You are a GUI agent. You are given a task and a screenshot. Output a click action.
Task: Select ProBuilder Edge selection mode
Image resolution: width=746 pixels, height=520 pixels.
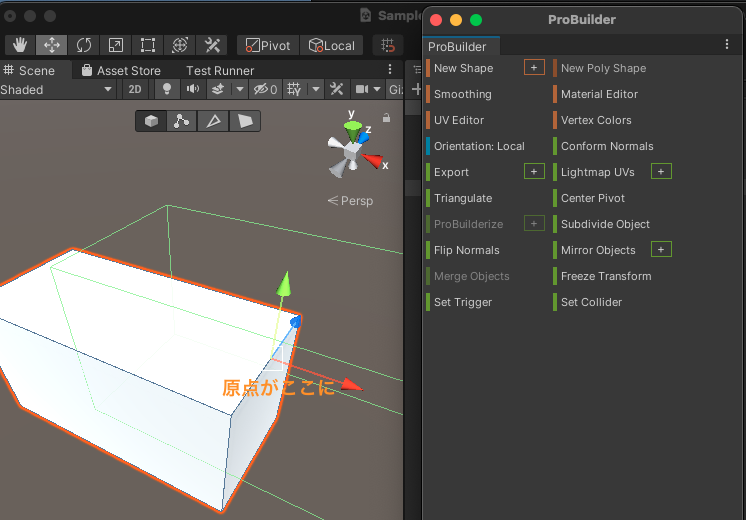point(213,121)
